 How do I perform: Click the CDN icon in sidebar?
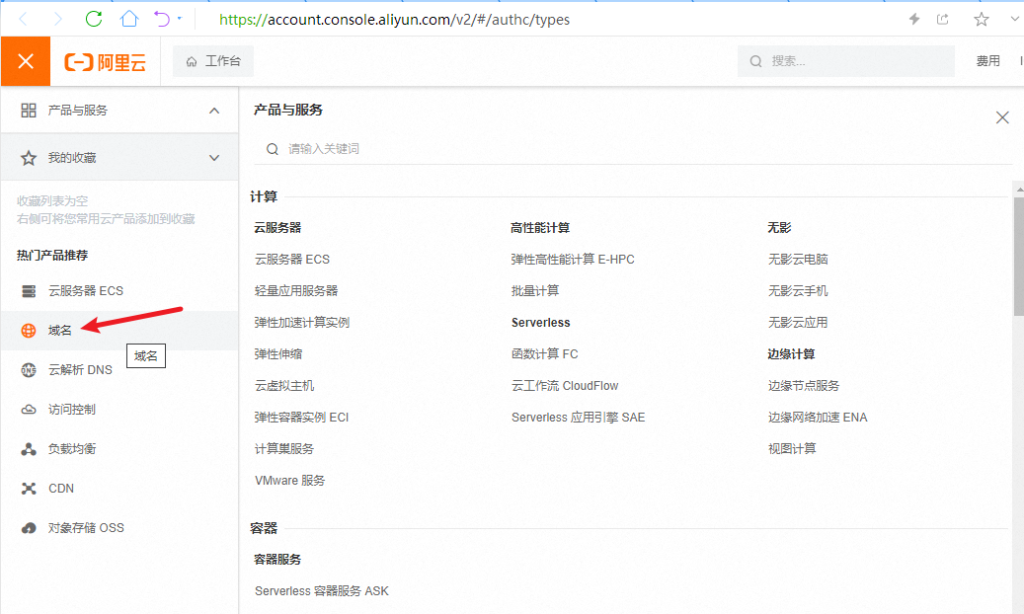point(29,489)
